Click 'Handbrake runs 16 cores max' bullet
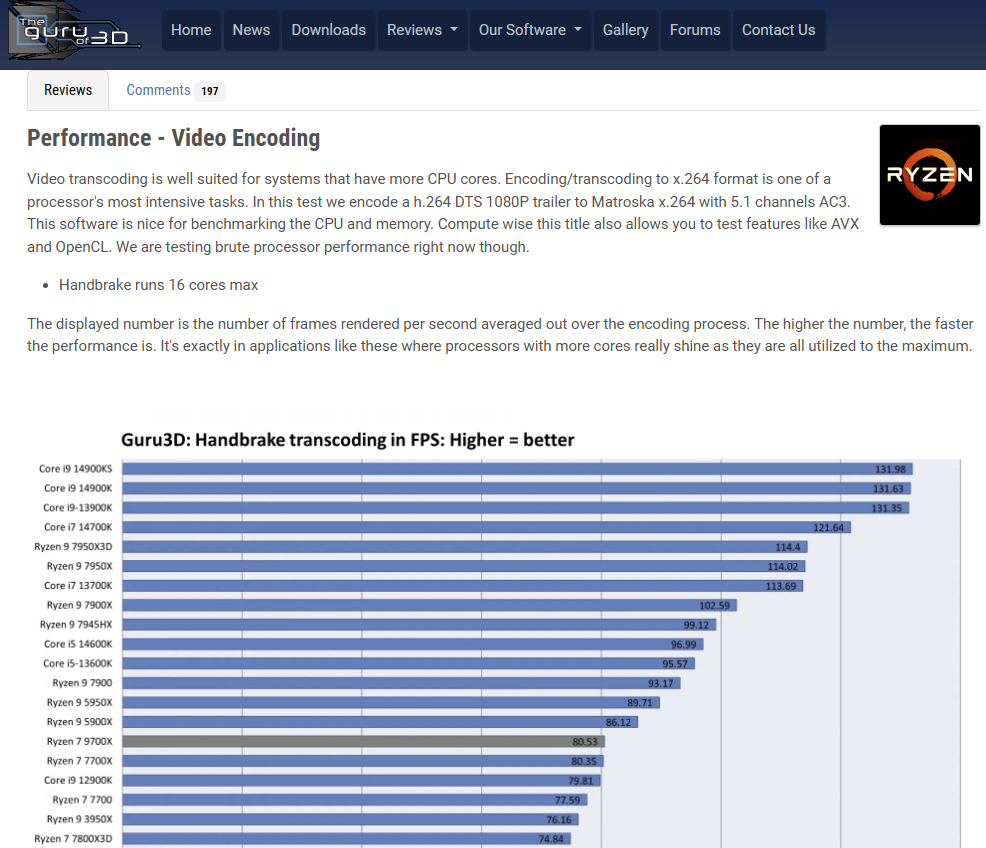The width and height of the screenshot is (986, 848). point(158,285)
